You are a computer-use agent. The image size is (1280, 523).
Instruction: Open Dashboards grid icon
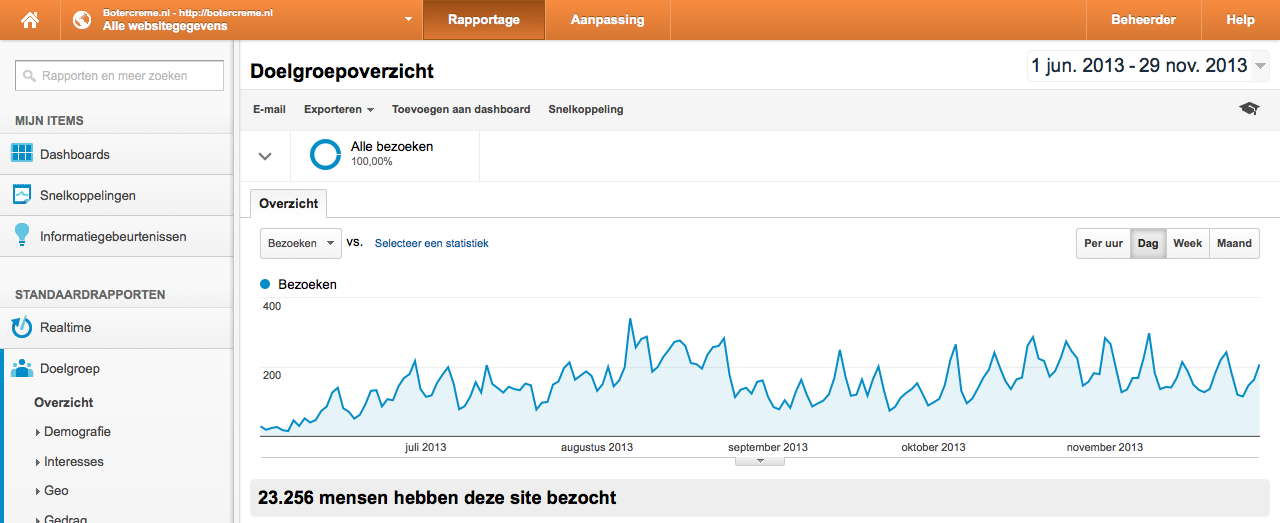22,154
